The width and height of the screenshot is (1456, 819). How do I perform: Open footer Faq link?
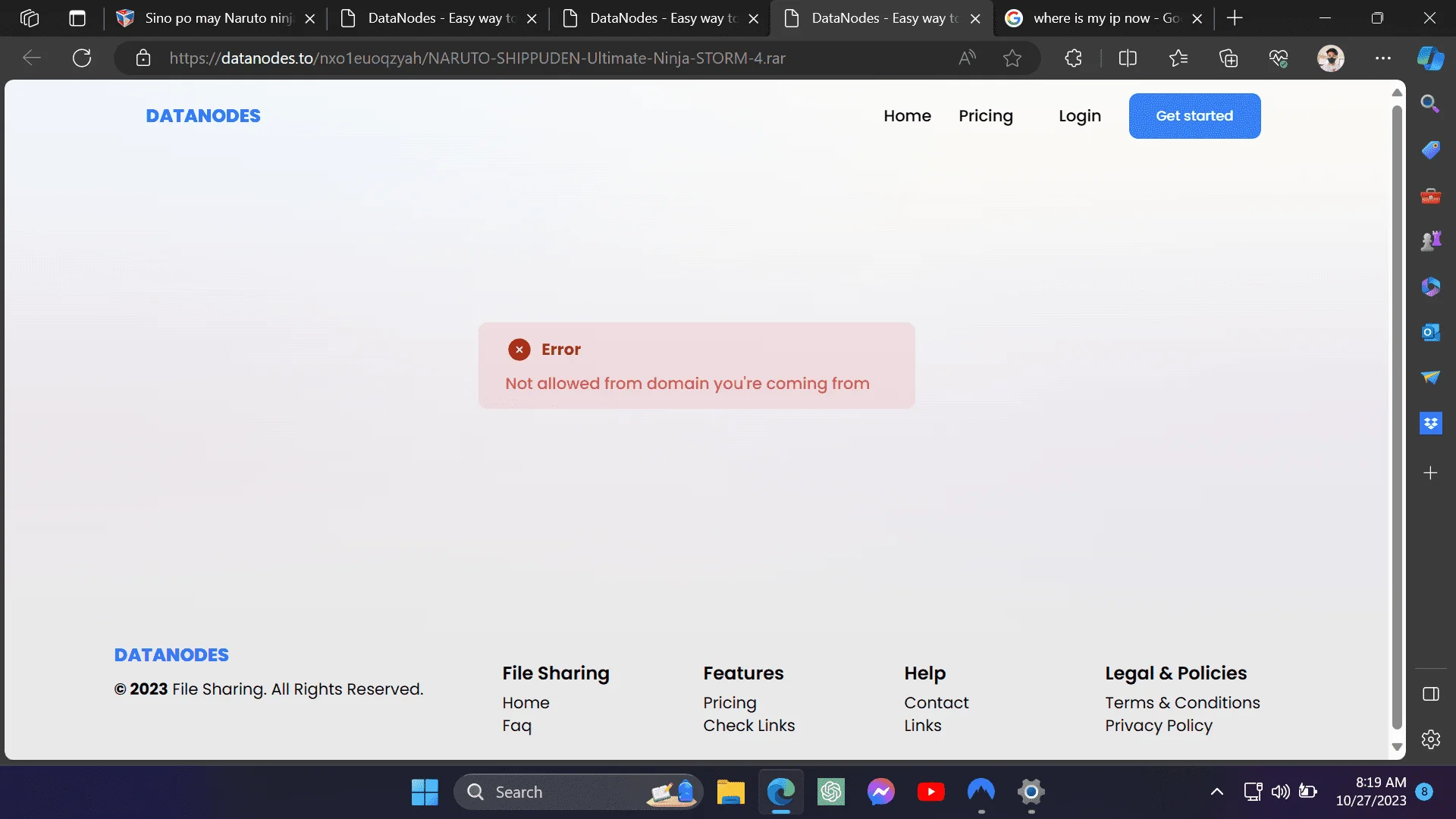[x=516, y=726]
